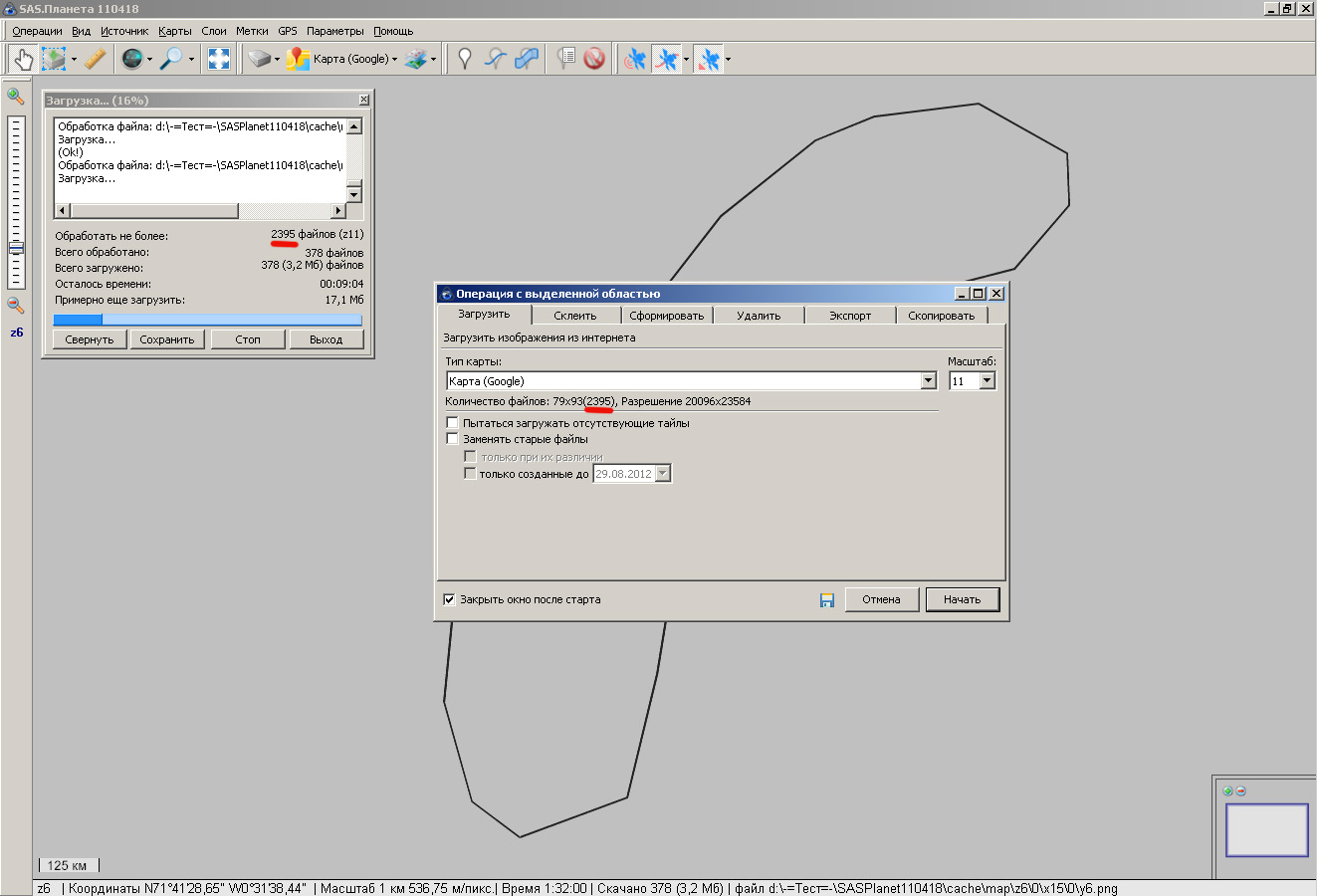Image resolution: width=1318 pixels, height=896 pixels.
Task: Select the hand pan tool
Action: coord(22,60)
